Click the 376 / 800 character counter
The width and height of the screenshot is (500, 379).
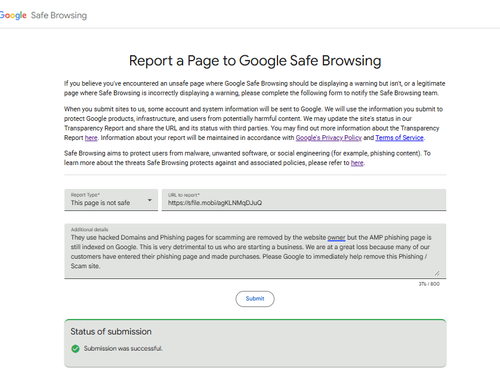click(429, 284)
